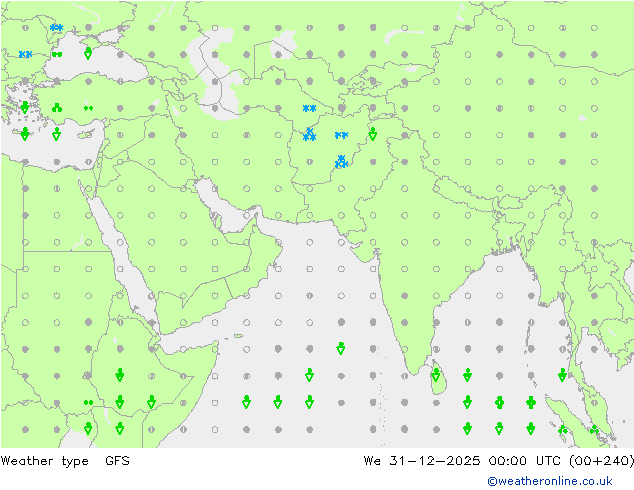Screen dimensions: 634x490
Task: Select the 'Weather type' caption text
Action: (44, 461)
